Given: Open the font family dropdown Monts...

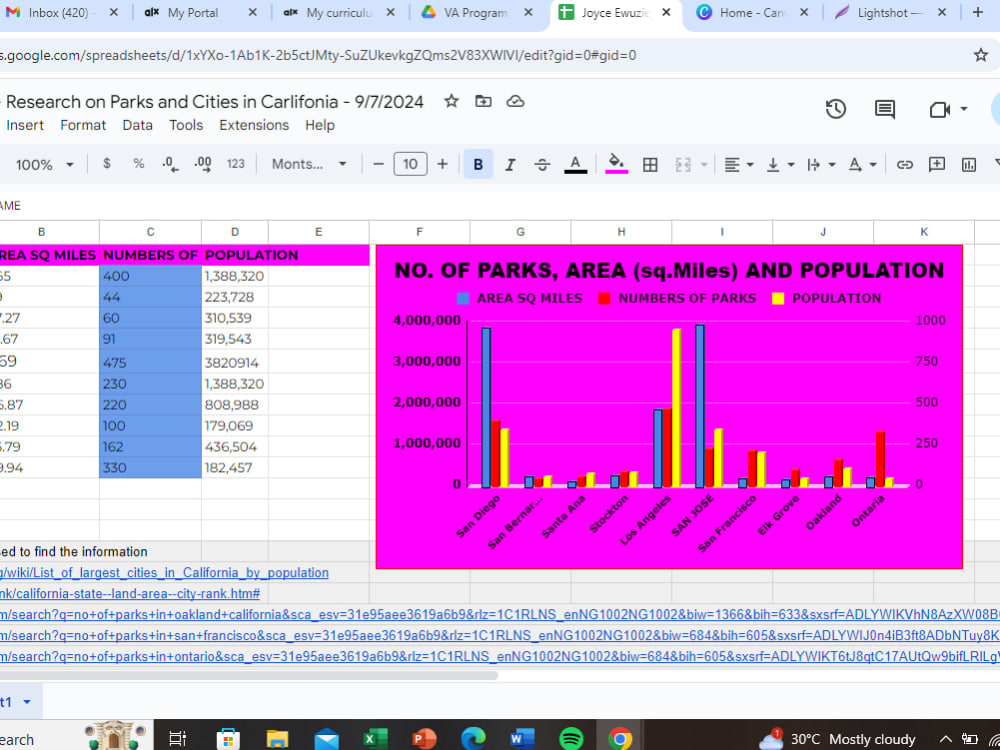Looking at the screenshot, I should click(x=309, y=164).
